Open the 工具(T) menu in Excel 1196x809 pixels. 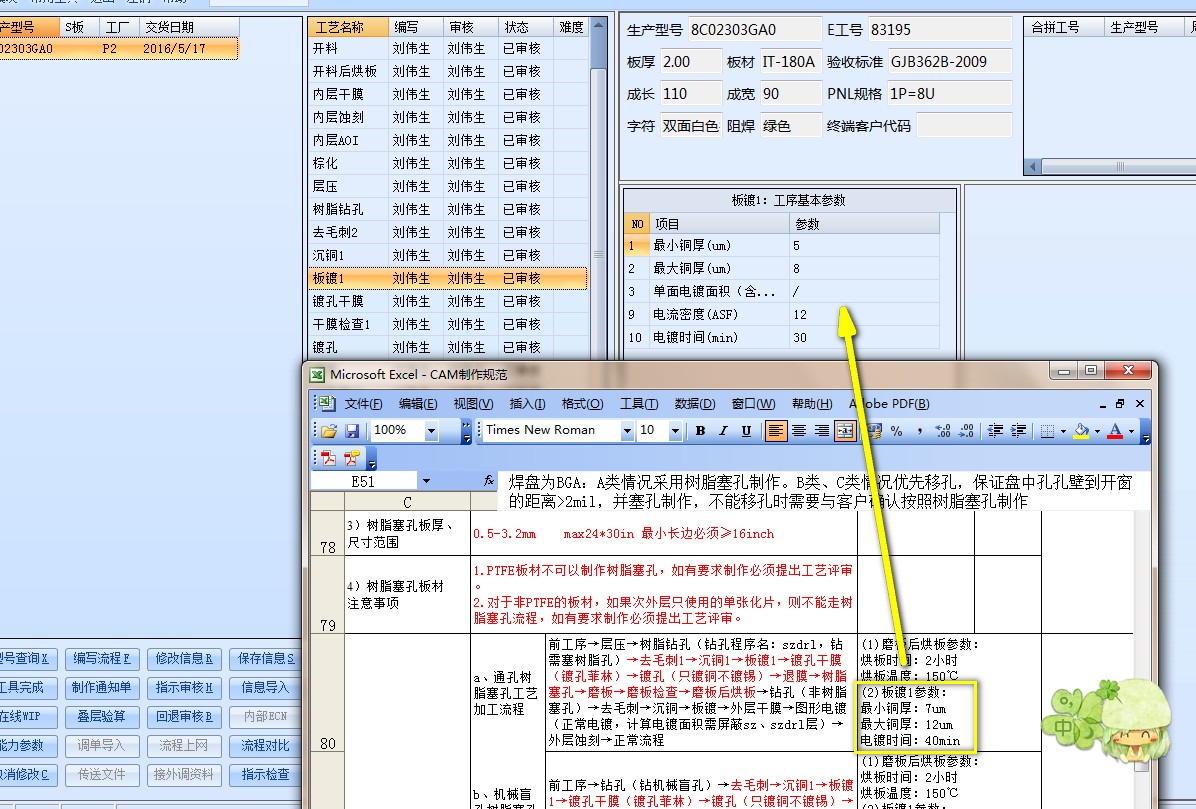[x=638, y=403]
